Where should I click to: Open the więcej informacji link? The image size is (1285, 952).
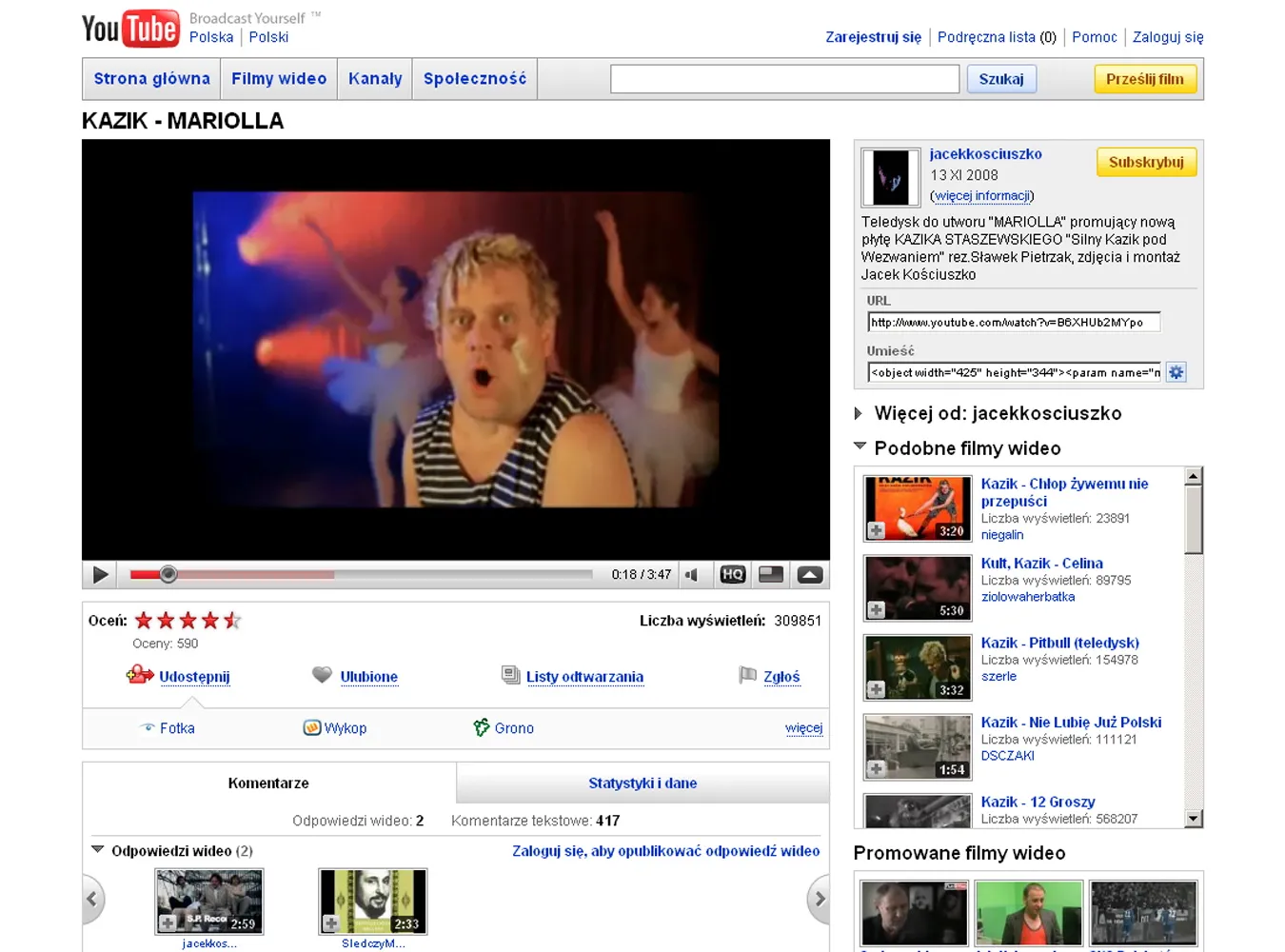click(x=982, y=195)
